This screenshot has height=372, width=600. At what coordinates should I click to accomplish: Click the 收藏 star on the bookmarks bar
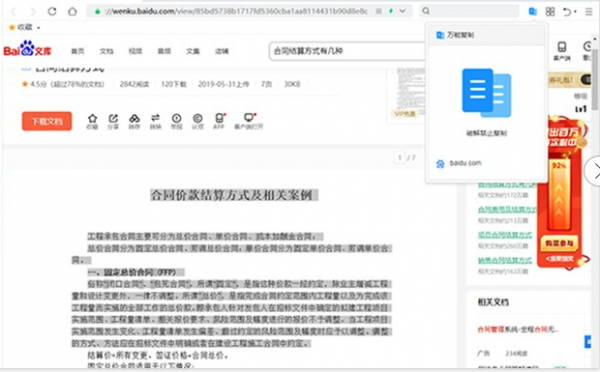pyautogui.click(x=12, y=27)
